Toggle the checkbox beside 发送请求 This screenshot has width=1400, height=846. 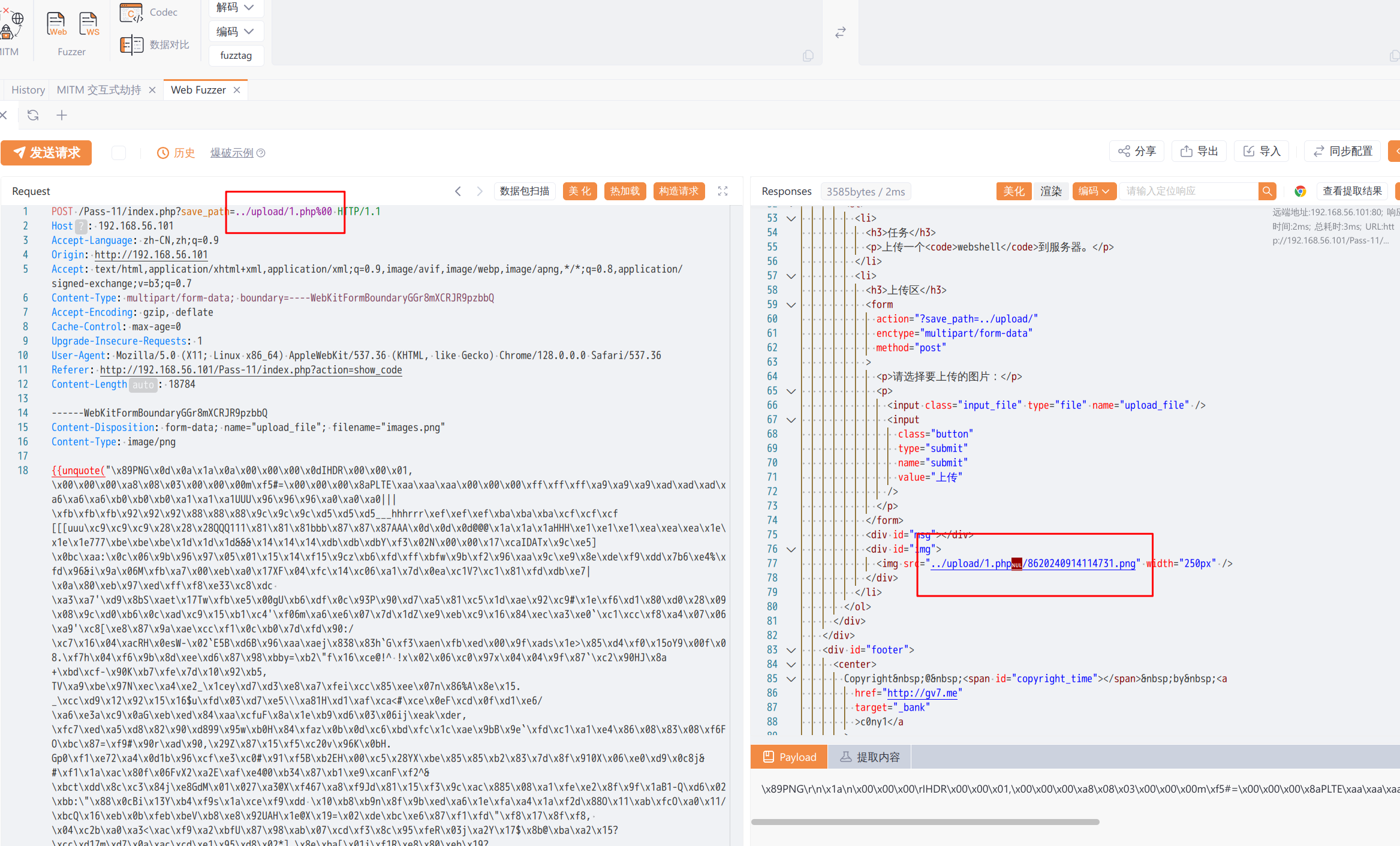click(x=119, y=153)
